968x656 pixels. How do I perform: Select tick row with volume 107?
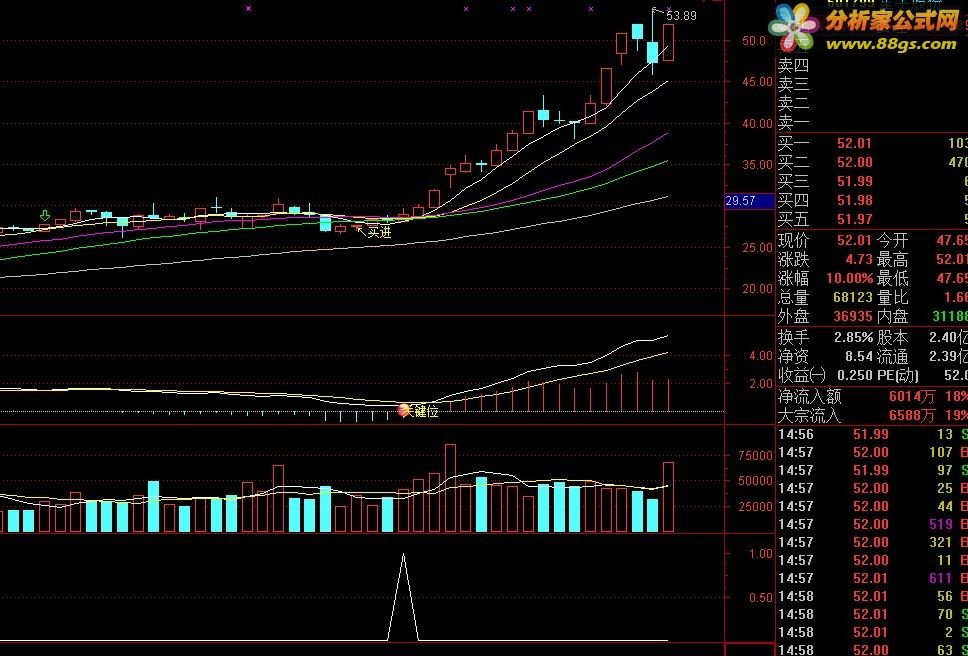pyautogui.click(x=872, y=452)
